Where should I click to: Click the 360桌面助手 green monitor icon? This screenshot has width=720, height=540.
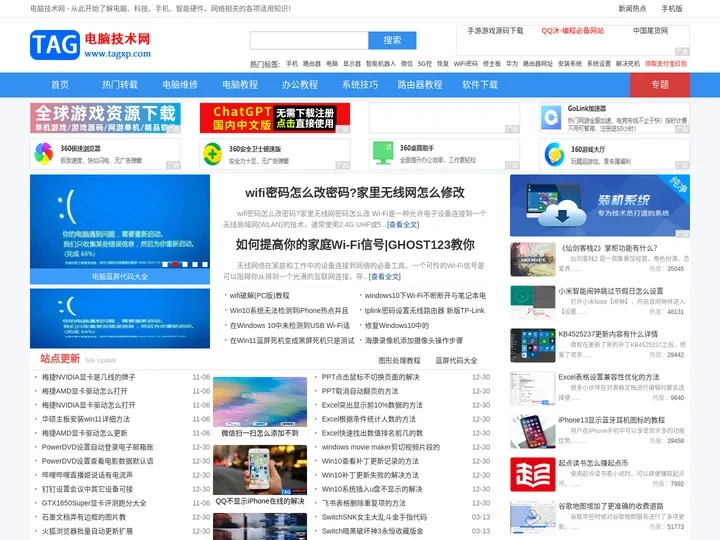coord(383,153)
